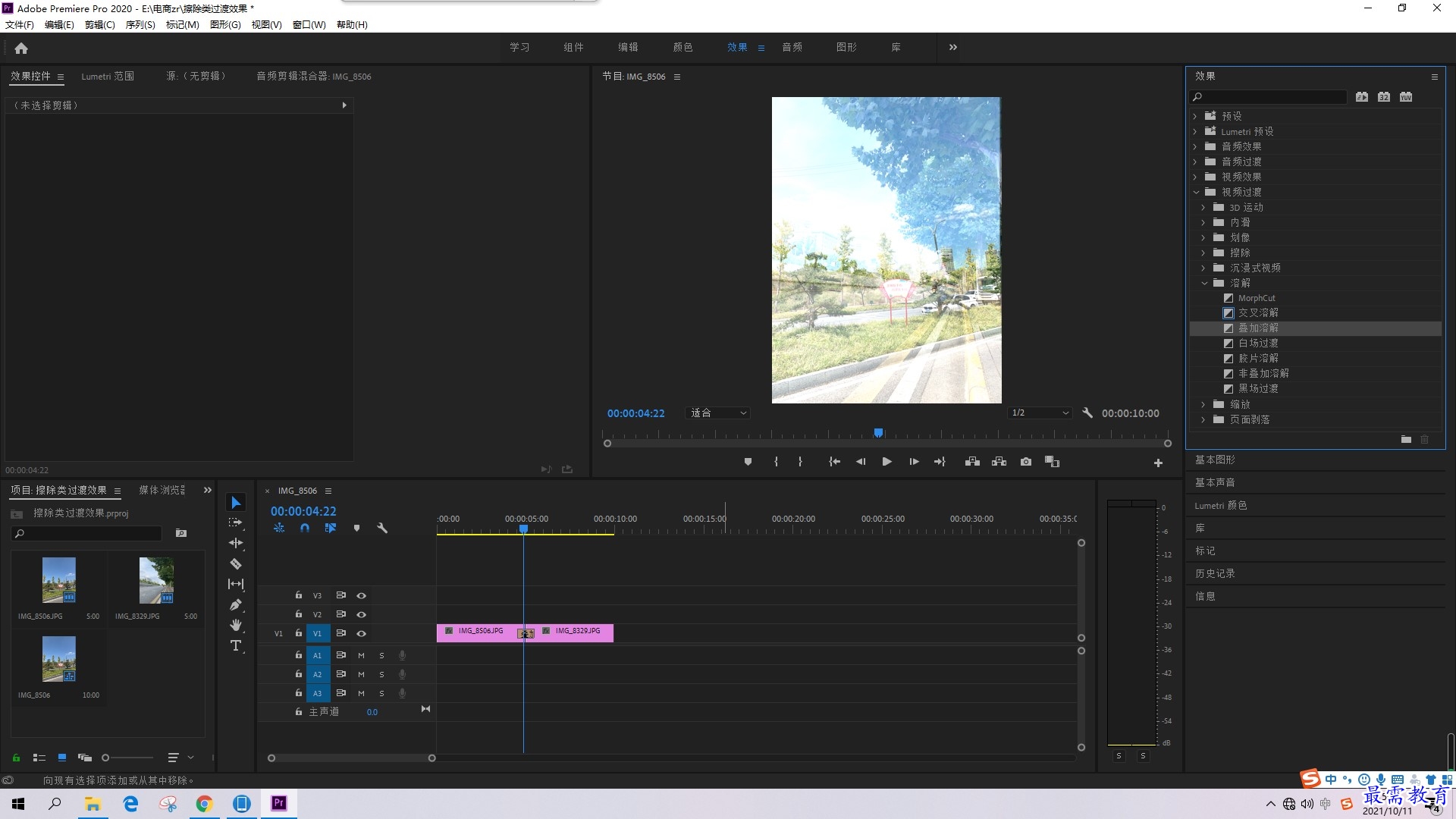
Task: Toggle V3 track output eye
Action: click(x=362, y=595)
